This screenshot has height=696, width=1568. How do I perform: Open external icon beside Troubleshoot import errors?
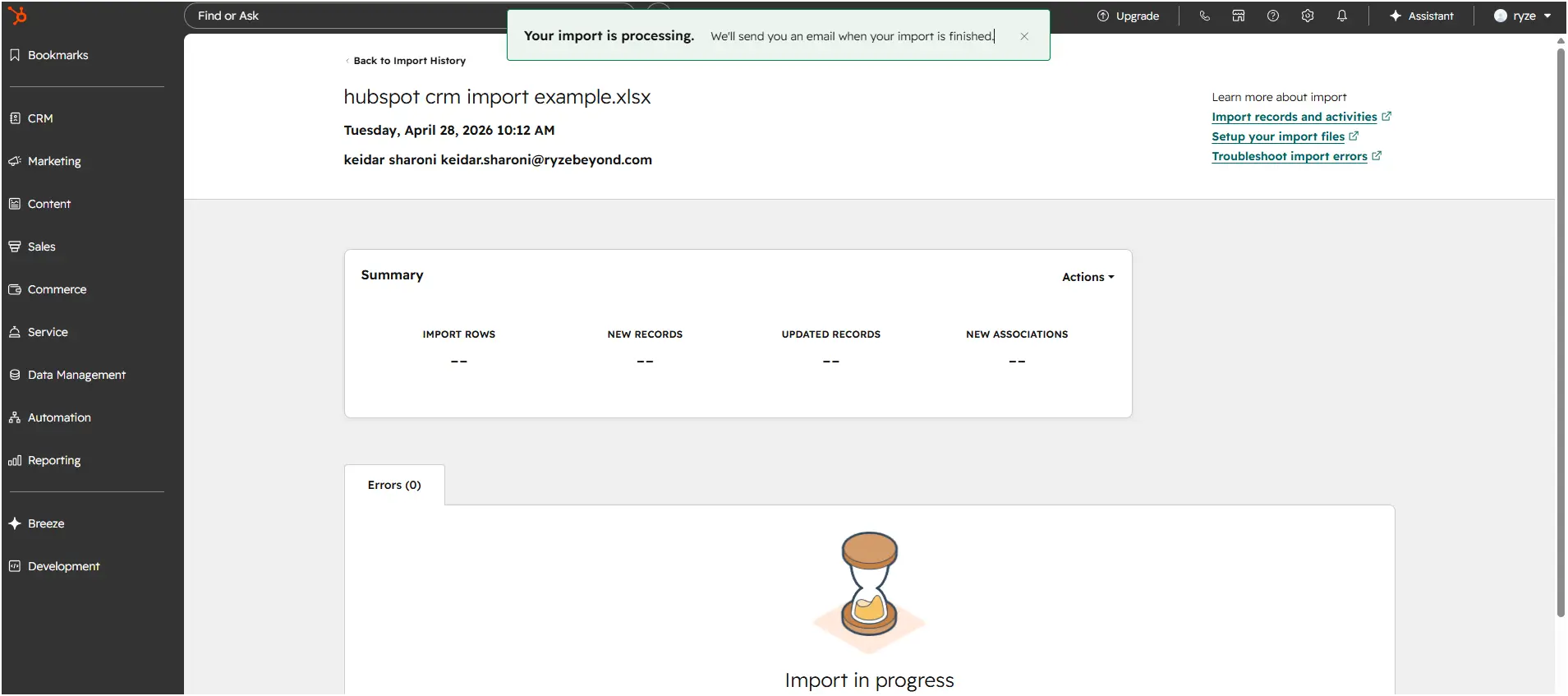(1377, 155)
